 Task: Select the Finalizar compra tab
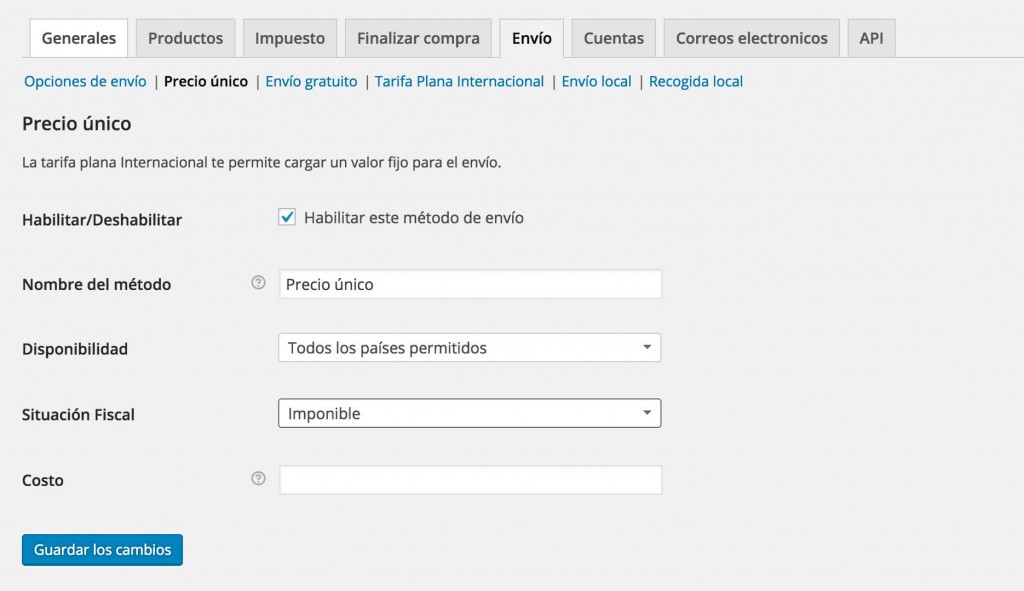coord(418,38)
